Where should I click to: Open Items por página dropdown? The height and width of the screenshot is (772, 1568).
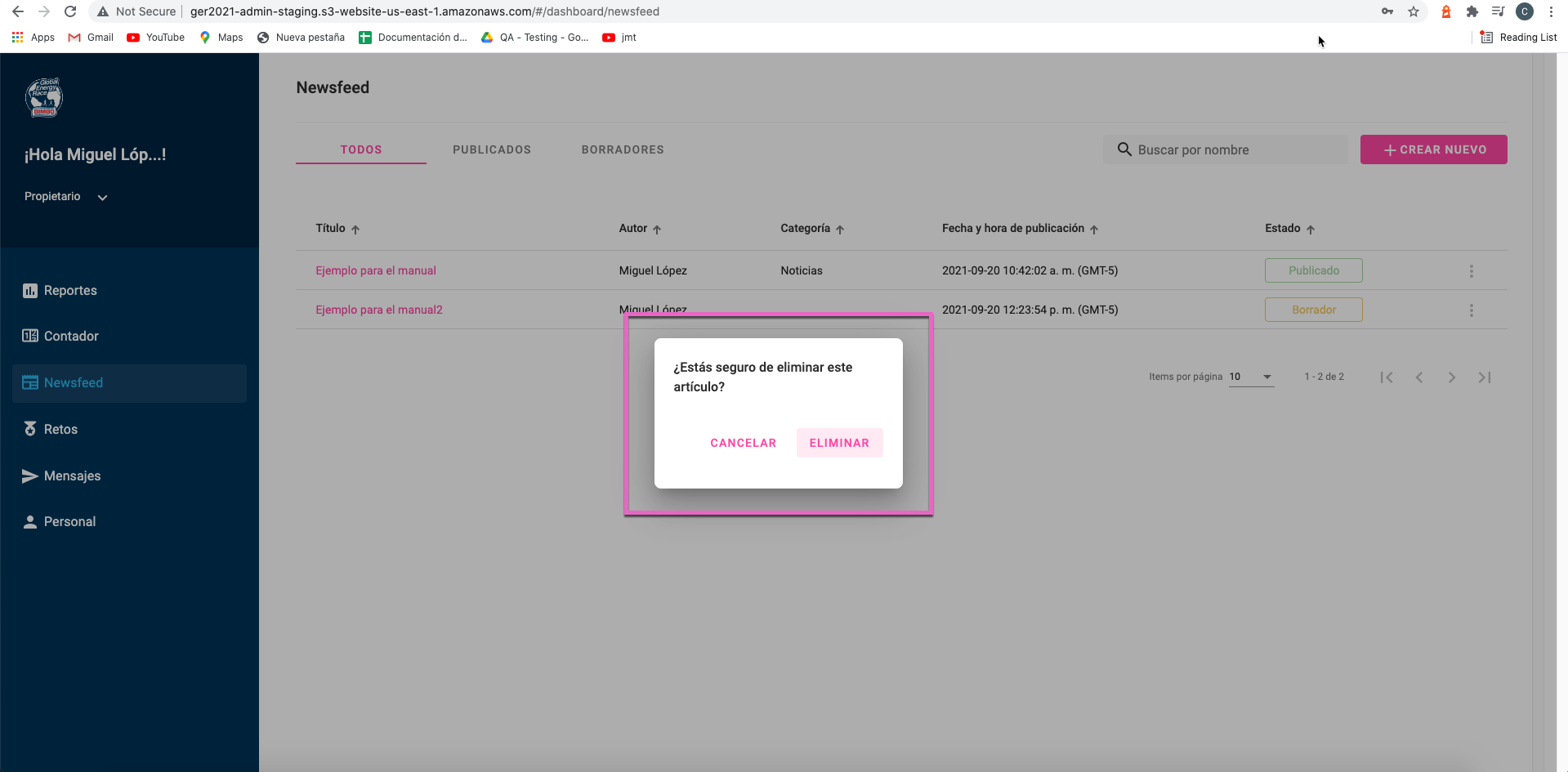[1251, 377]
